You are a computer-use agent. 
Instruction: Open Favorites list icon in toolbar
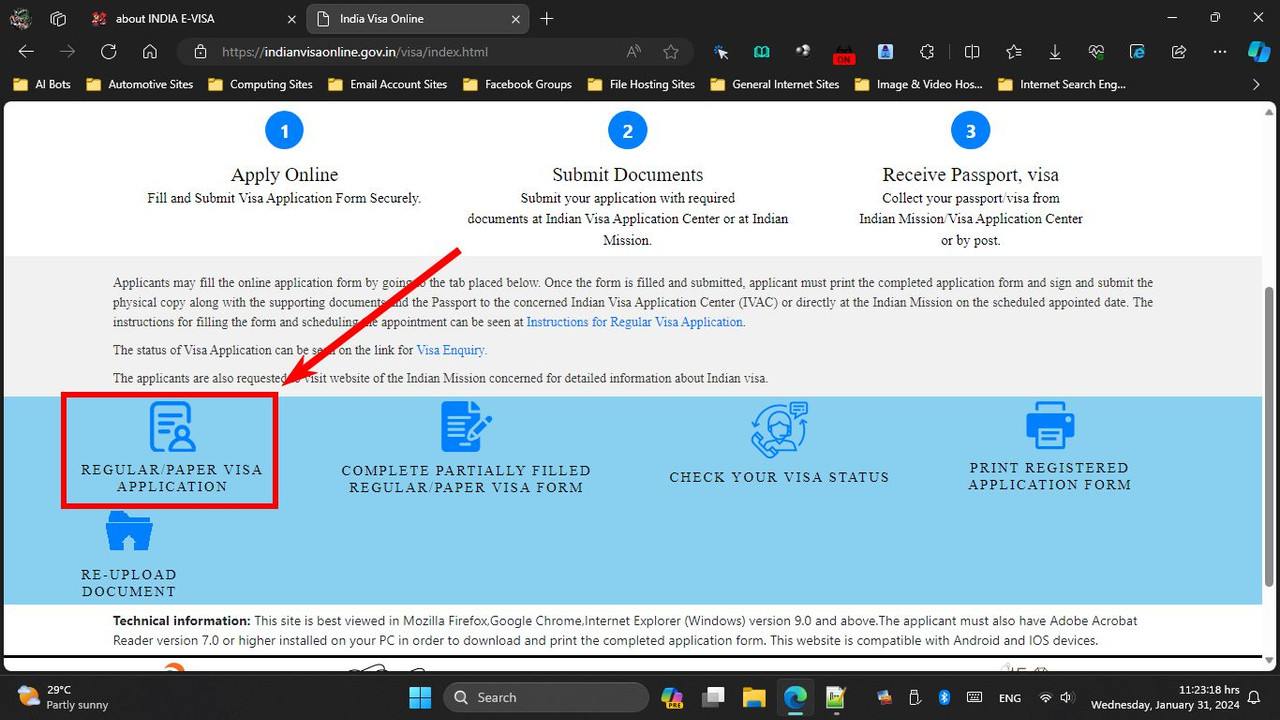click(1014, 52)
